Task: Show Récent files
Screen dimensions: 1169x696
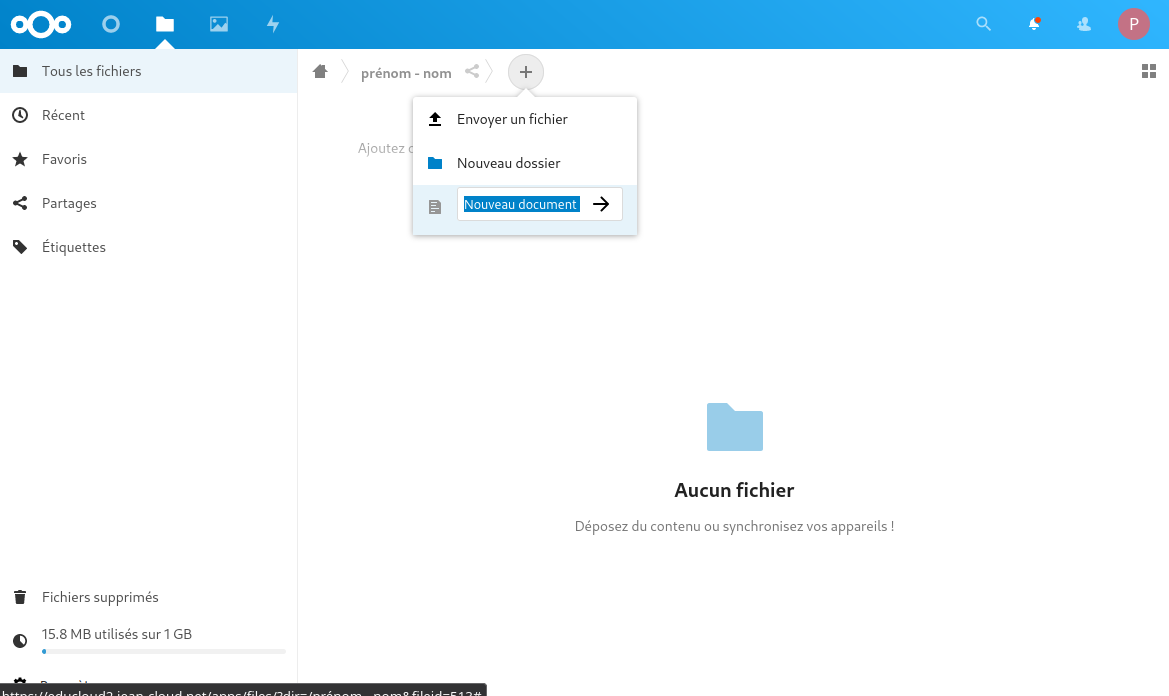Action: (x=63, y=115)
